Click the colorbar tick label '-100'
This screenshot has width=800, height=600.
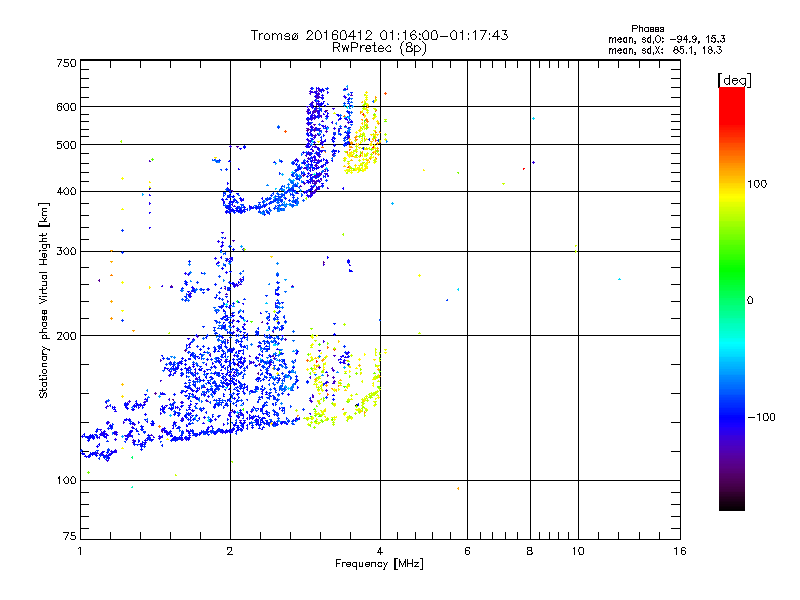click(x=762, y=417)
